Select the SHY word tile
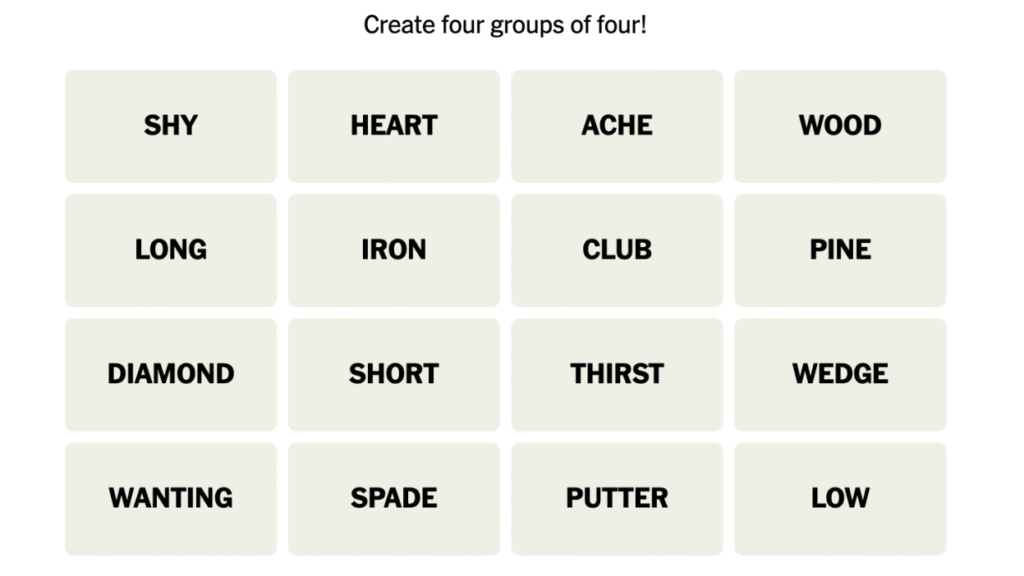 point(171,126)
